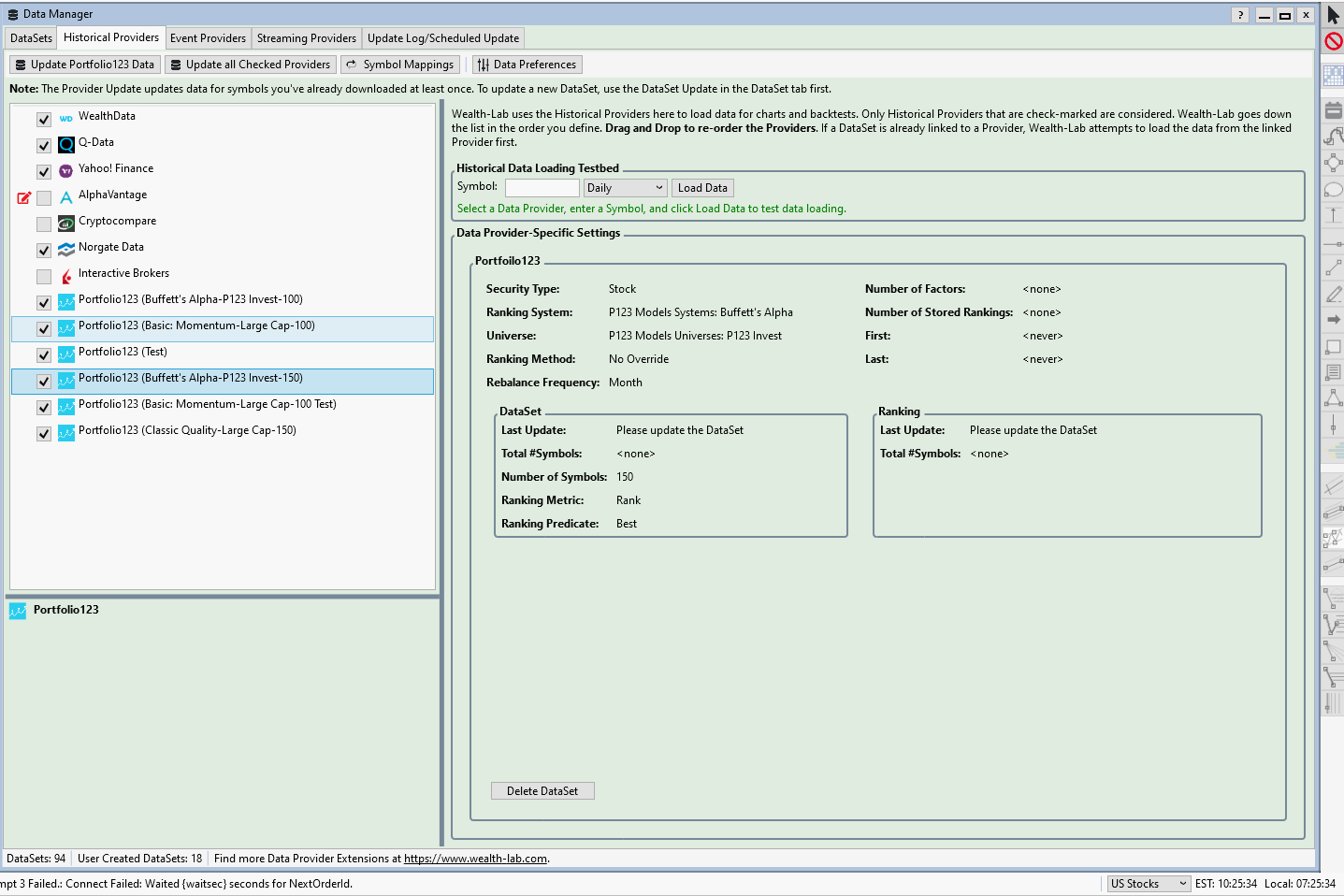Click the Yahoo! Finance provider icon
This screenshot has width=1344, height=896.
(x=66, y=171)
